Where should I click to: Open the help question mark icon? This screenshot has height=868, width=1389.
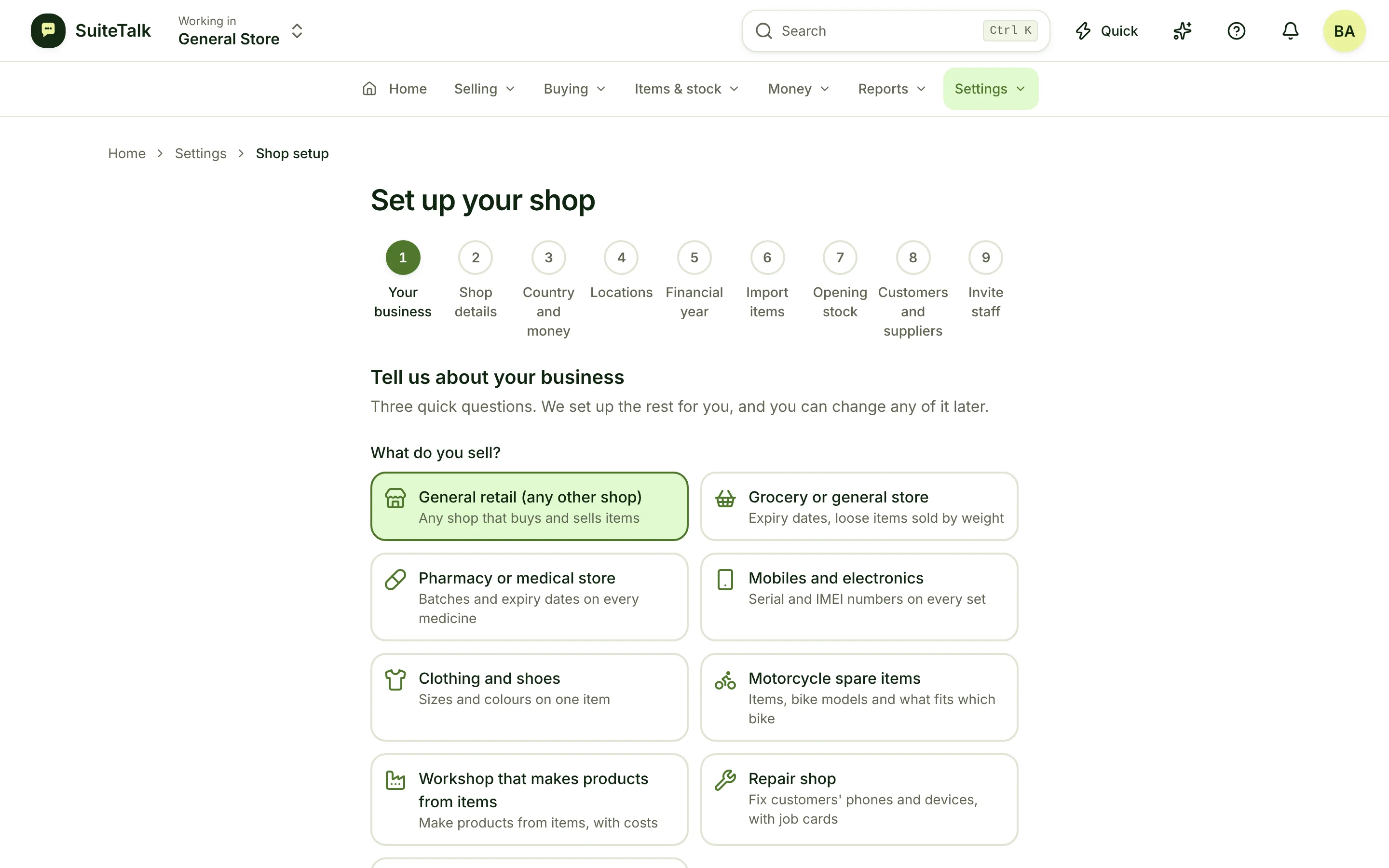[x=1236, y=31]
